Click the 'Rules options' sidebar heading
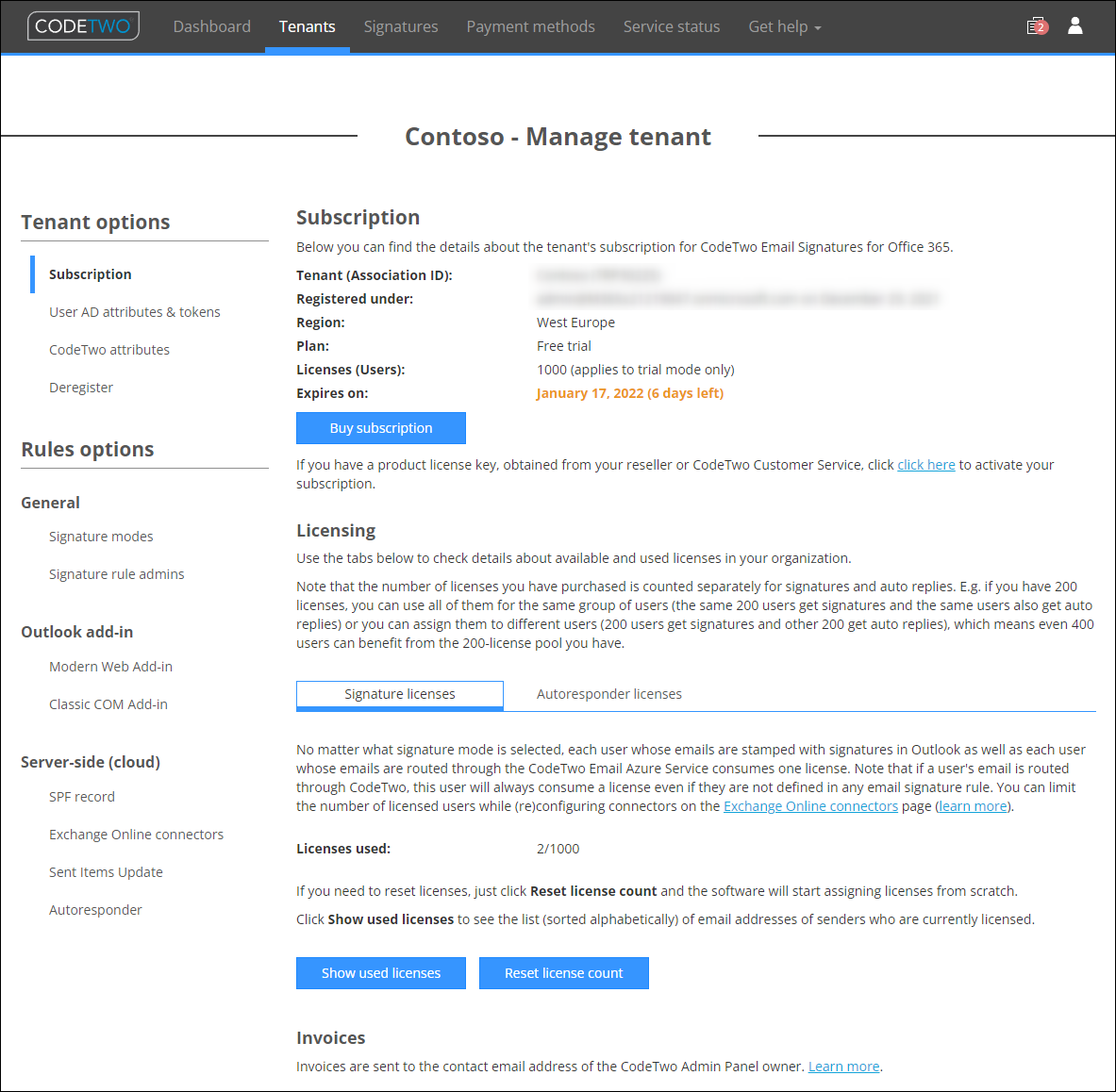 (x=88, y=450)
